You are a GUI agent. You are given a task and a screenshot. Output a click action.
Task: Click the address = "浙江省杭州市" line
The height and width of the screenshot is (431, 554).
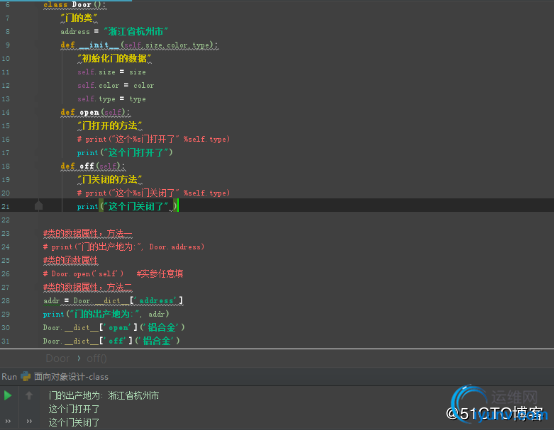pyautogui.click(x=114, y=31)
